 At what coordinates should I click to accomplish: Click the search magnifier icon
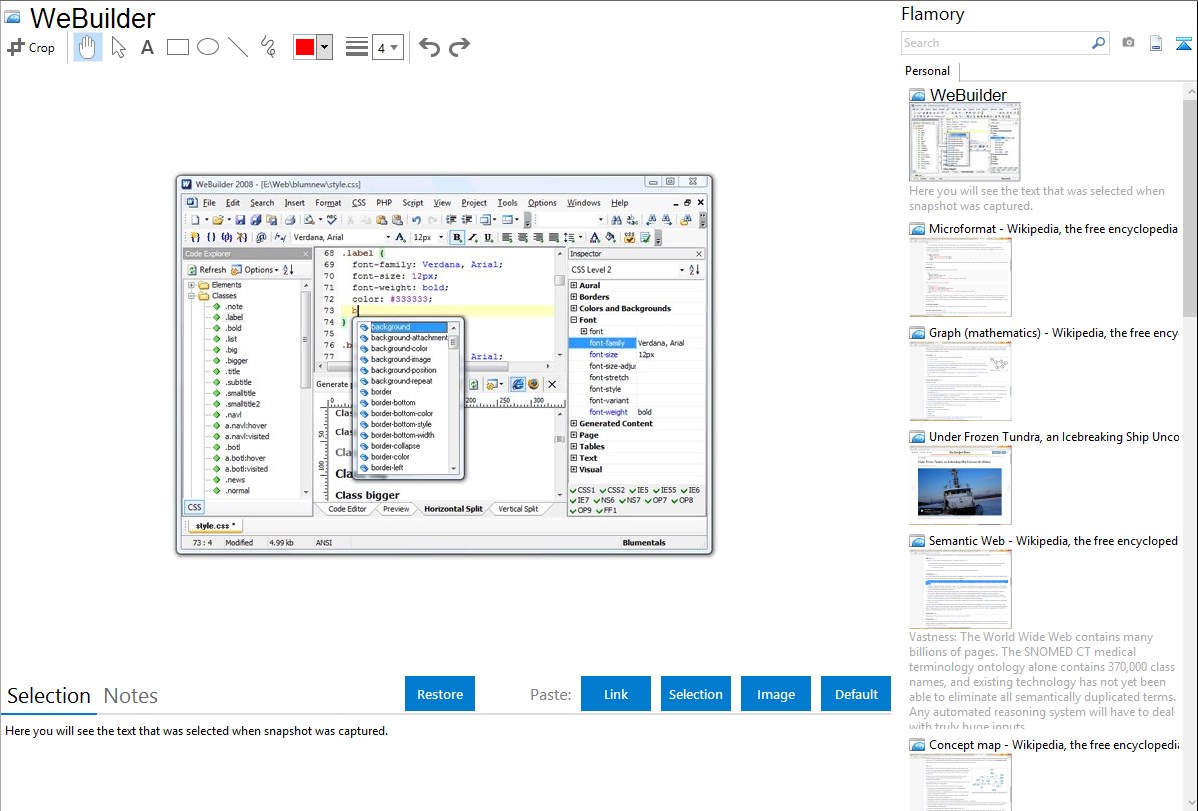1098,43
